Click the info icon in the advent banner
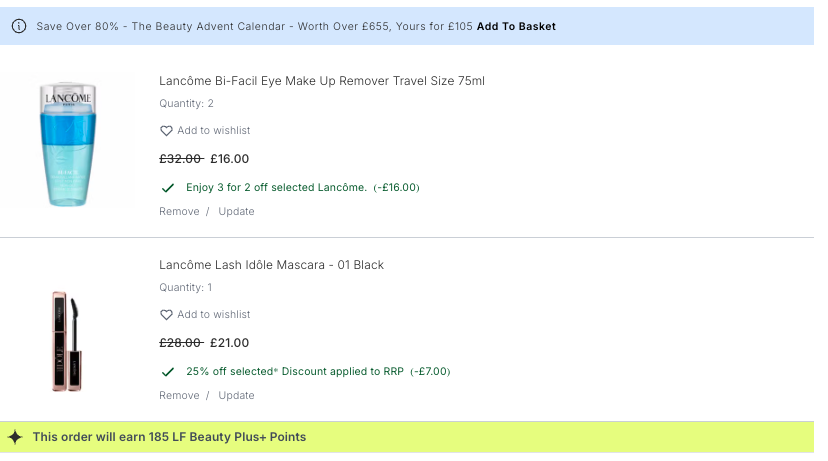 click(x=19, y=26)
